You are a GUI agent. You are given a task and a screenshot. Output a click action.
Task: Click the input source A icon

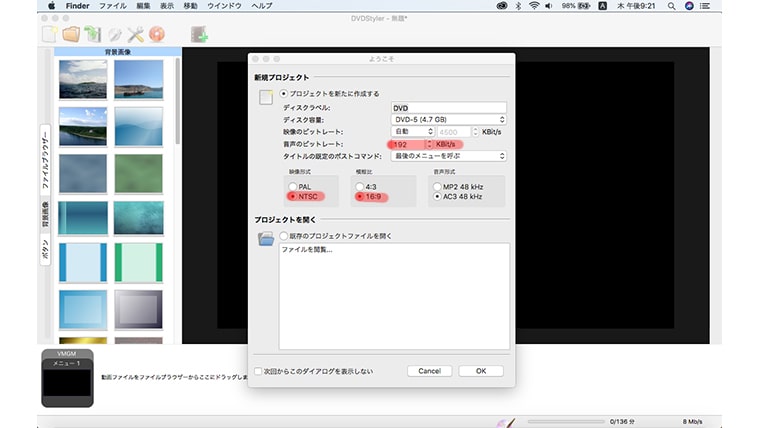click(602, 6)
